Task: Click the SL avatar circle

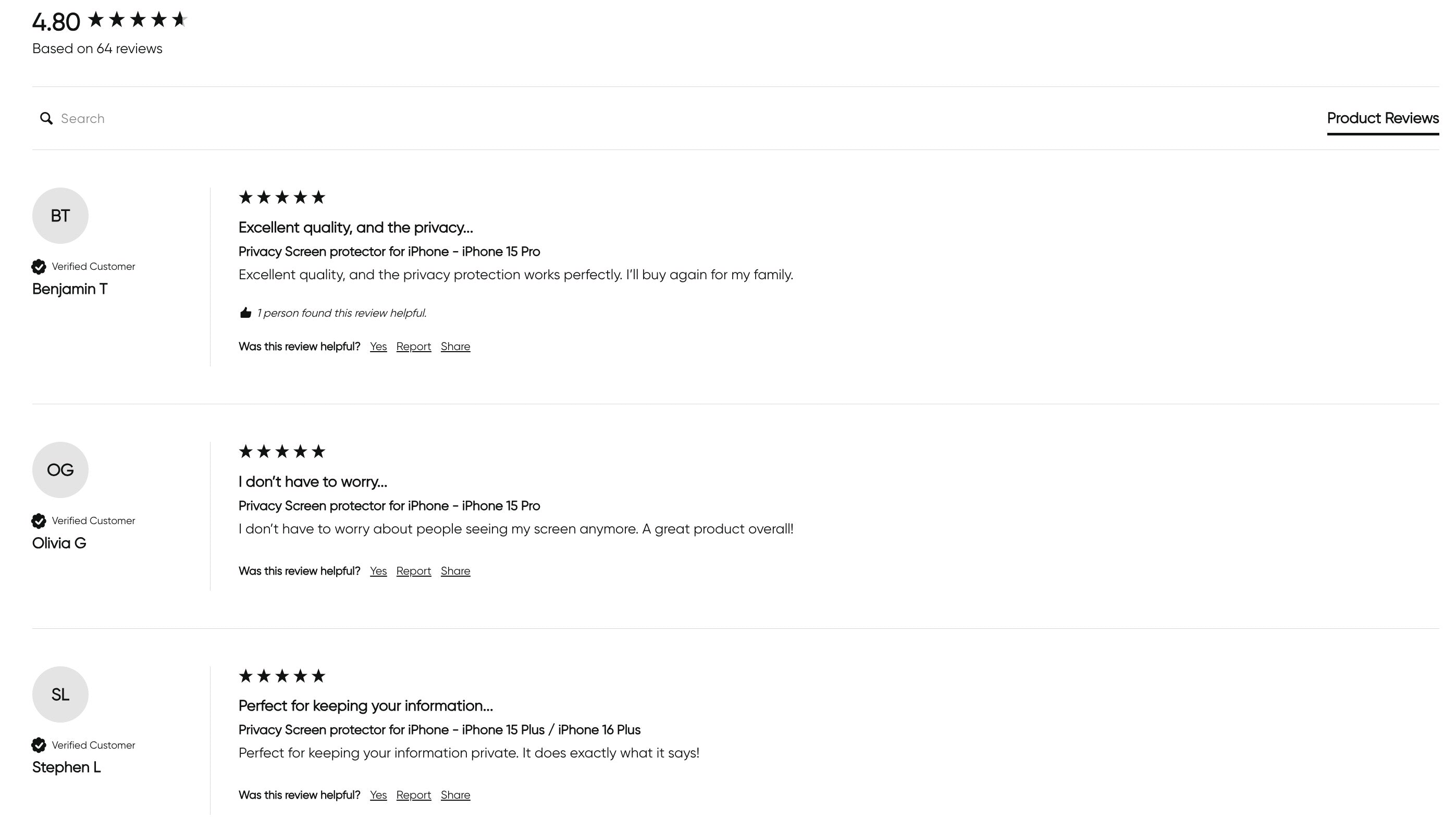Action: pos(60,694)
